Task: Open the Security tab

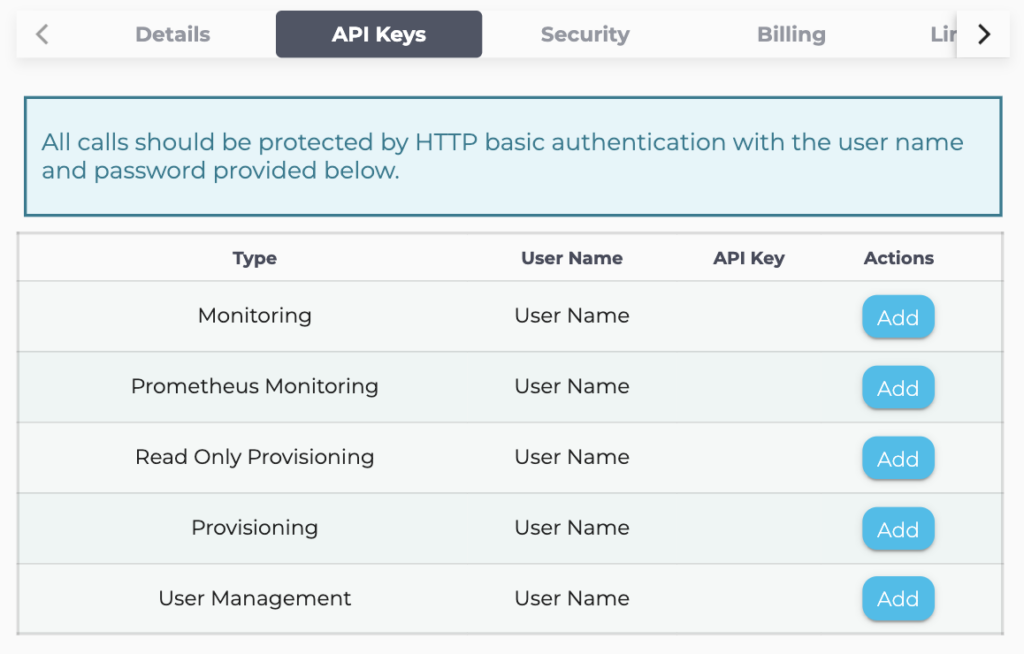Action: (x=585, y=33)
